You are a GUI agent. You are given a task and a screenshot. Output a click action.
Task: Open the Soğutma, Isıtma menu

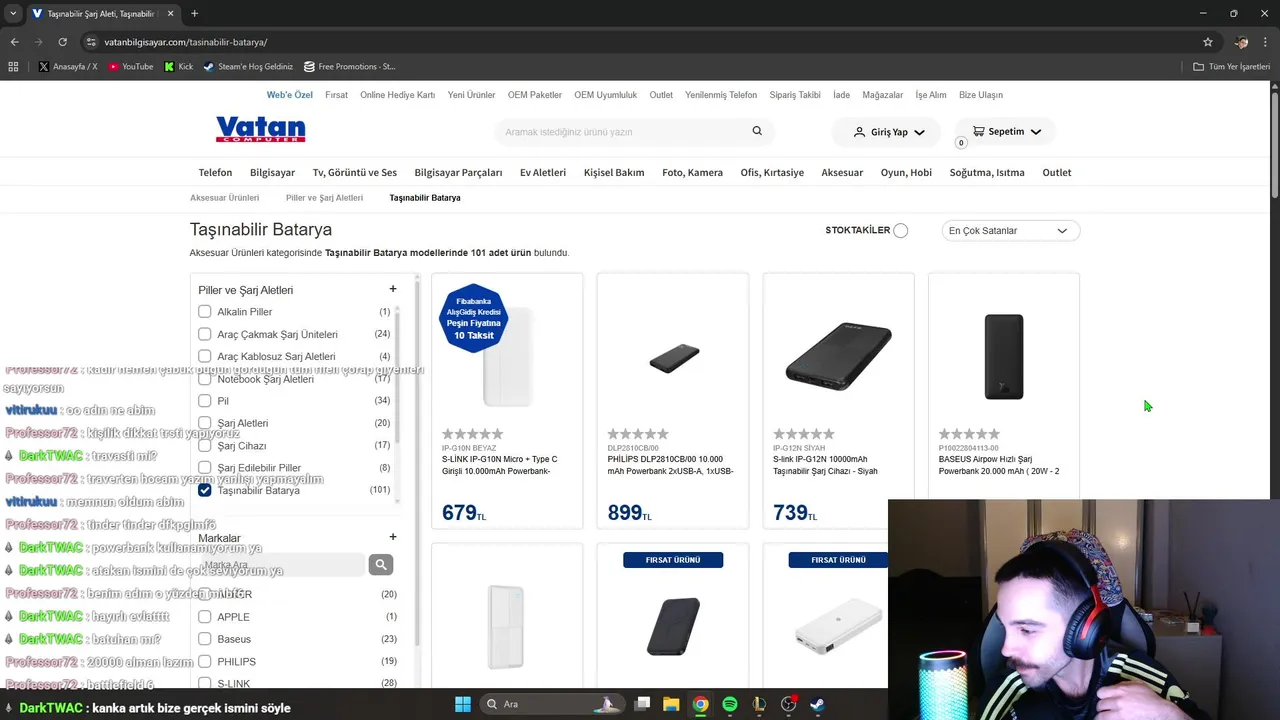point(987,172)
